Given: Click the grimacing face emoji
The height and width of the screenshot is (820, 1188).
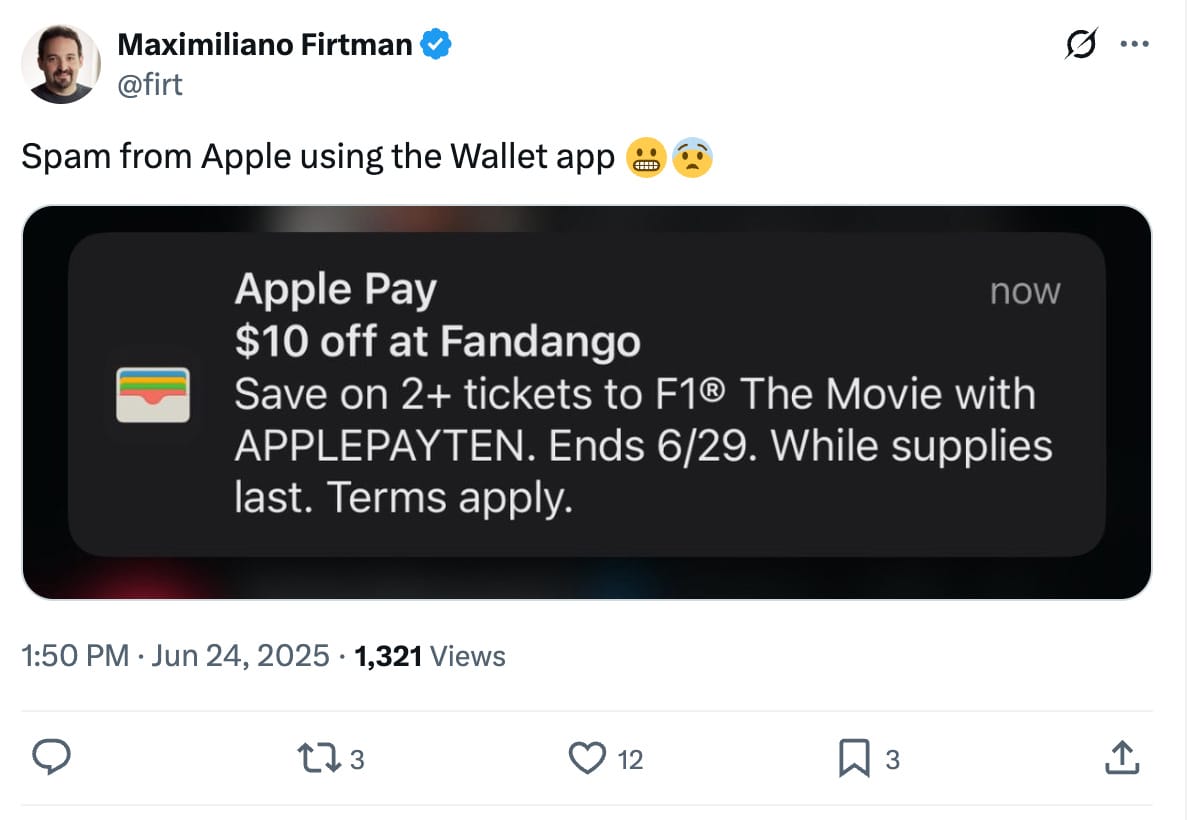Looking at the screenshot, I should click(646, 158).
